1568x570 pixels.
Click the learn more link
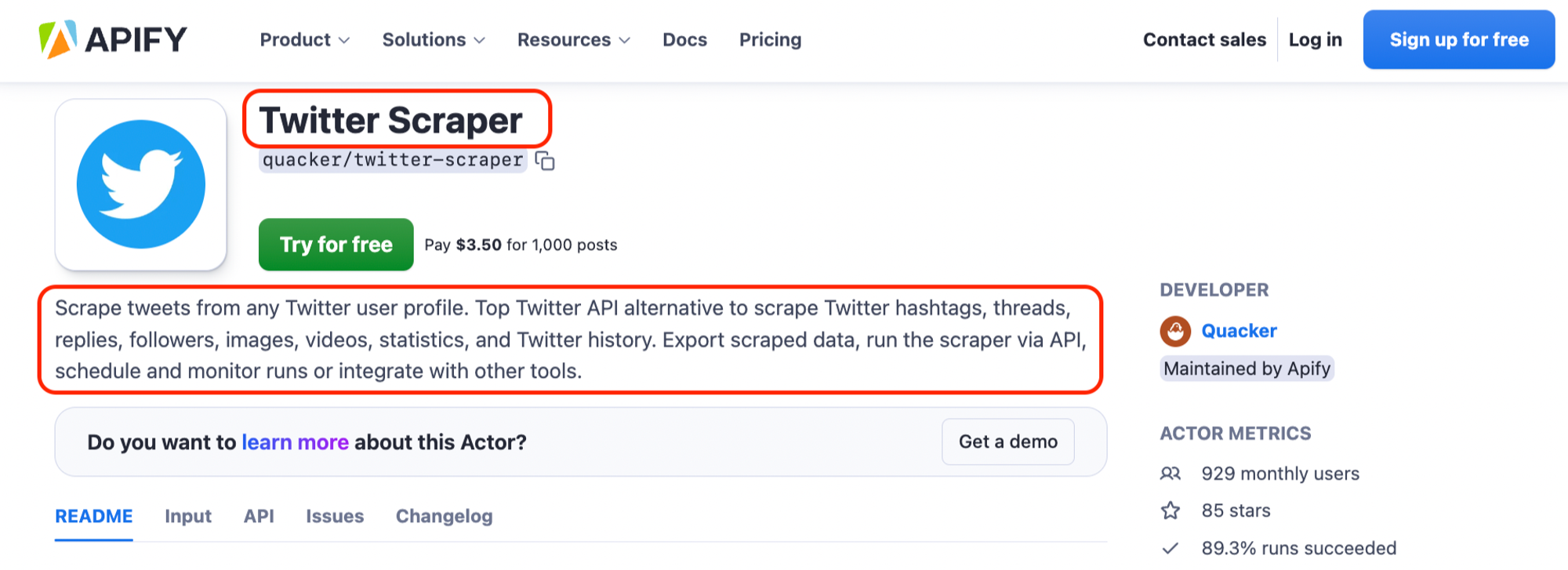point(295,442)
